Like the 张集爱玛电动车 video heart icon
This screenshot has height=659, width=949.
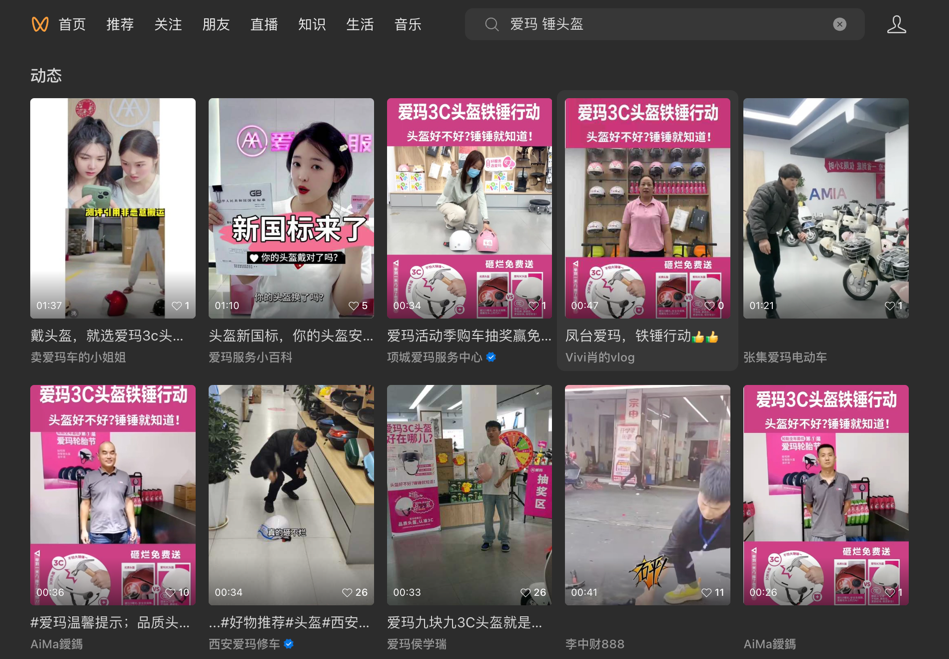(890, 306)
